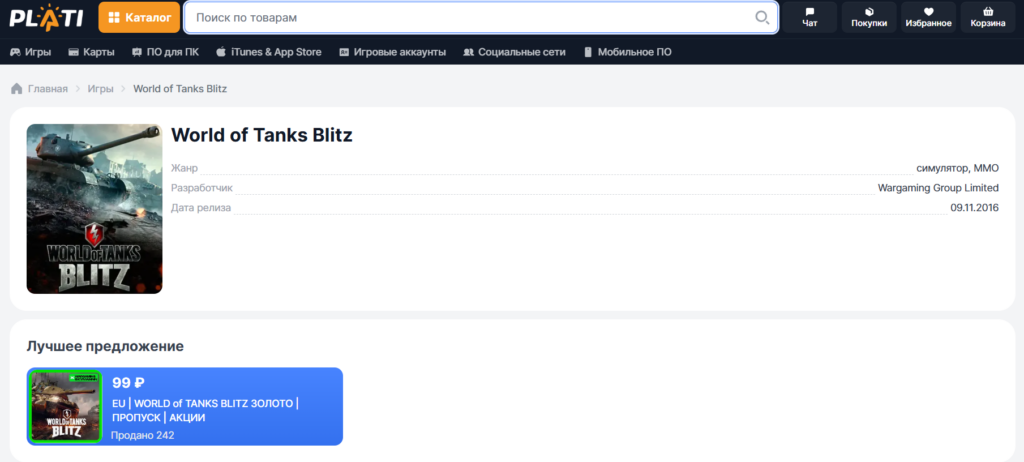
Task: Open the 99 ₽ best offer card
Action: (185, 406)
